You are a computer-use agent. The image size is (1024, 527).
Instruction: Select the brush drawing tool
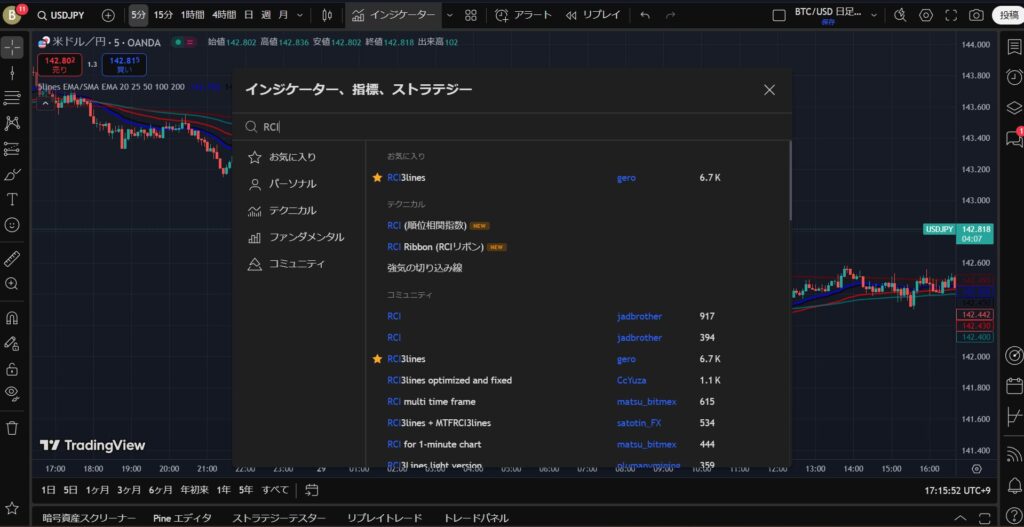[12, 174]
